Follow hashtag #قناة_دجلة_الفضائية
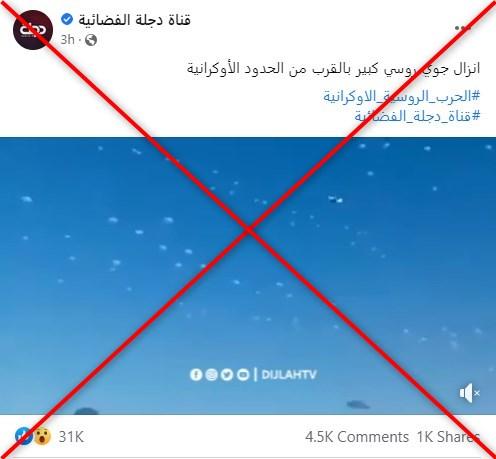This screenshot has width=496, height=459. coord(417,116)
